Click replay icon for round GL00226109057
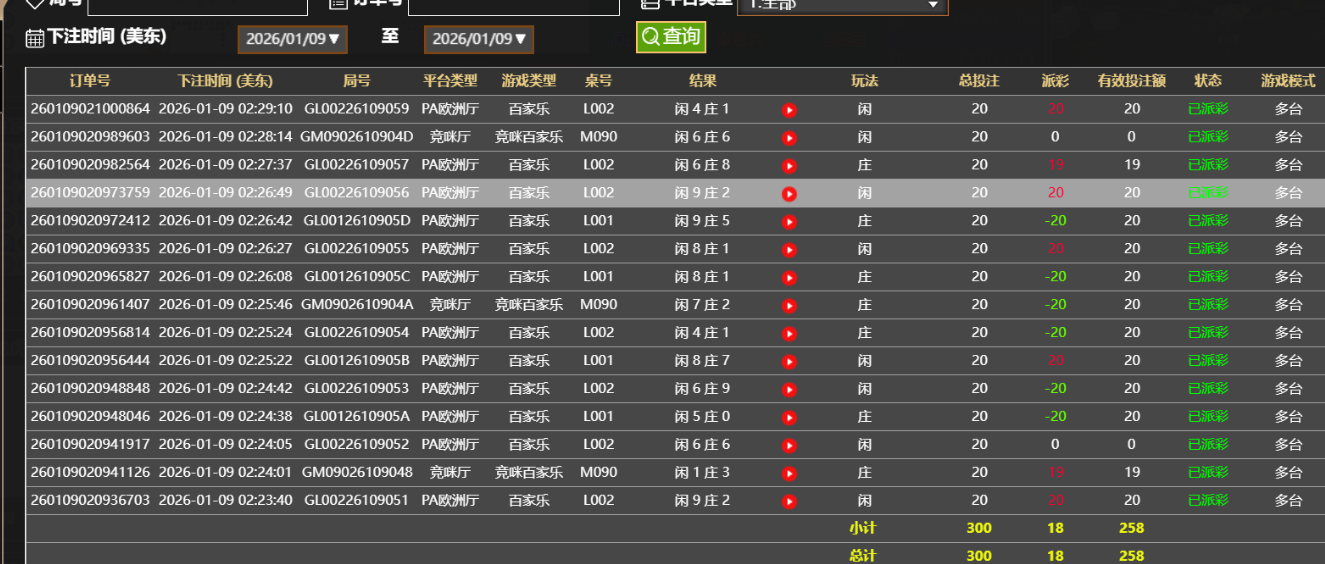This screenshot has width=1325, height=564. pos(789,166)
